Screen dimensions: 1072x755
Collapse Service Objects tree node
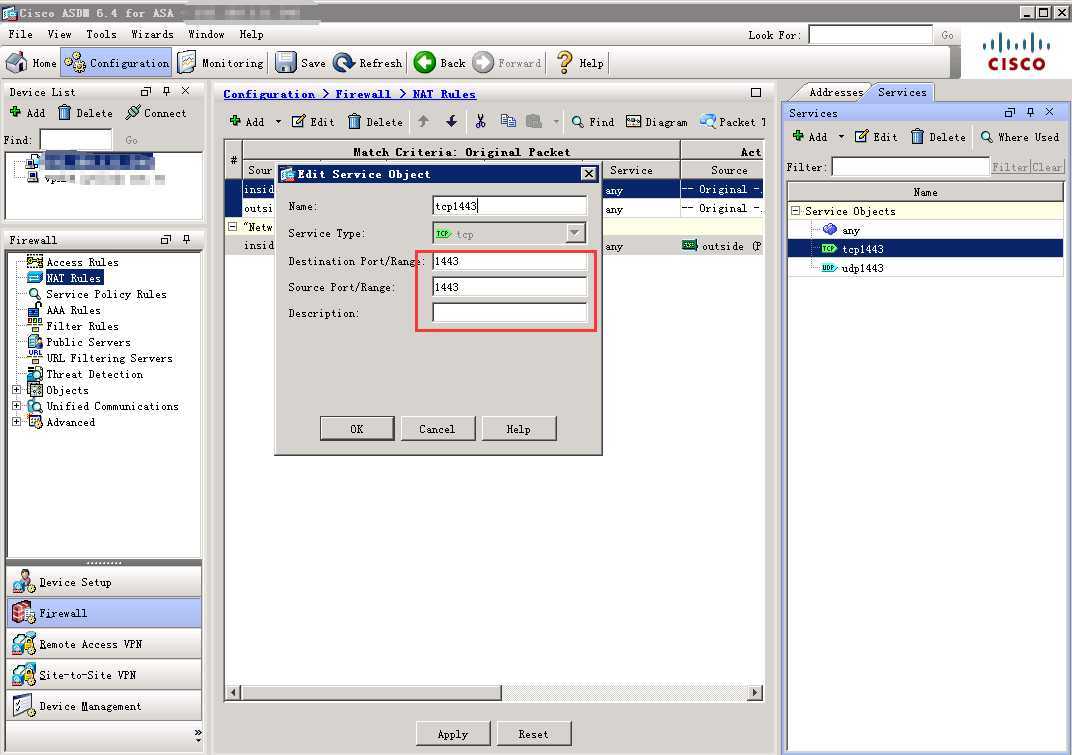(796, 211)
